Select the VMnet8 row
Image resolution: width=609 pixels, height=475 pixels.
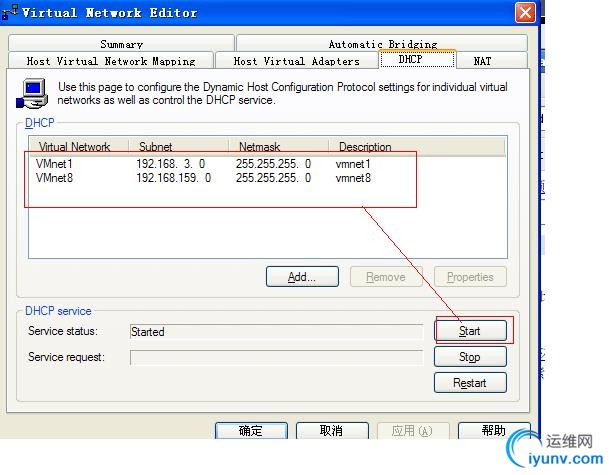pos(267,178)
